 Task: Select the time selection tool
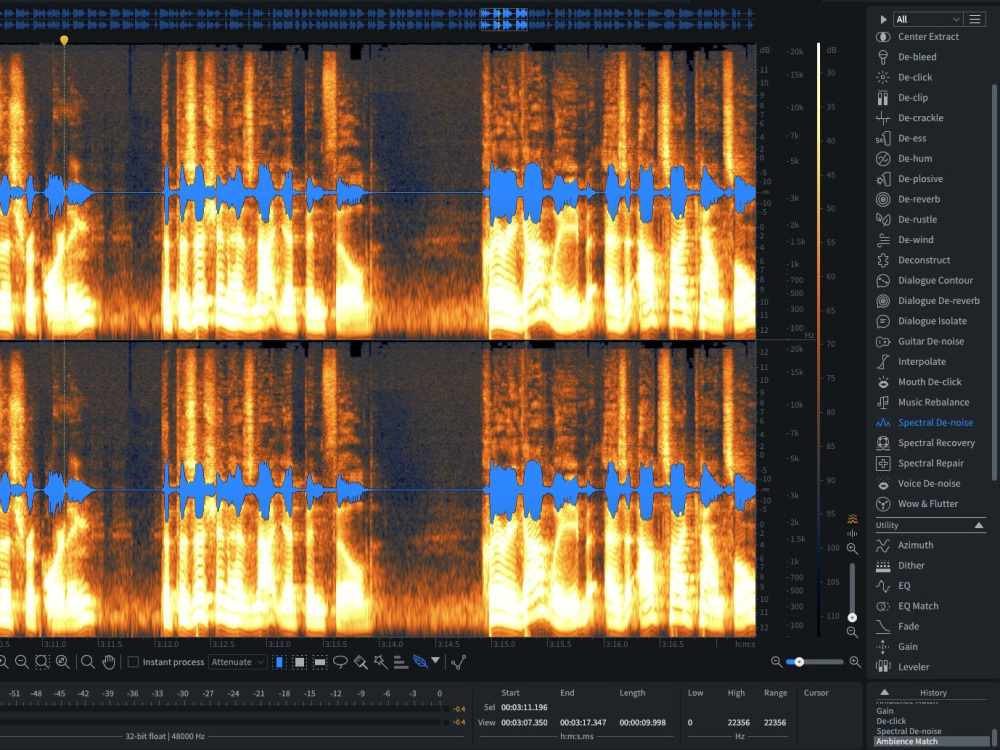click(279, 662)
